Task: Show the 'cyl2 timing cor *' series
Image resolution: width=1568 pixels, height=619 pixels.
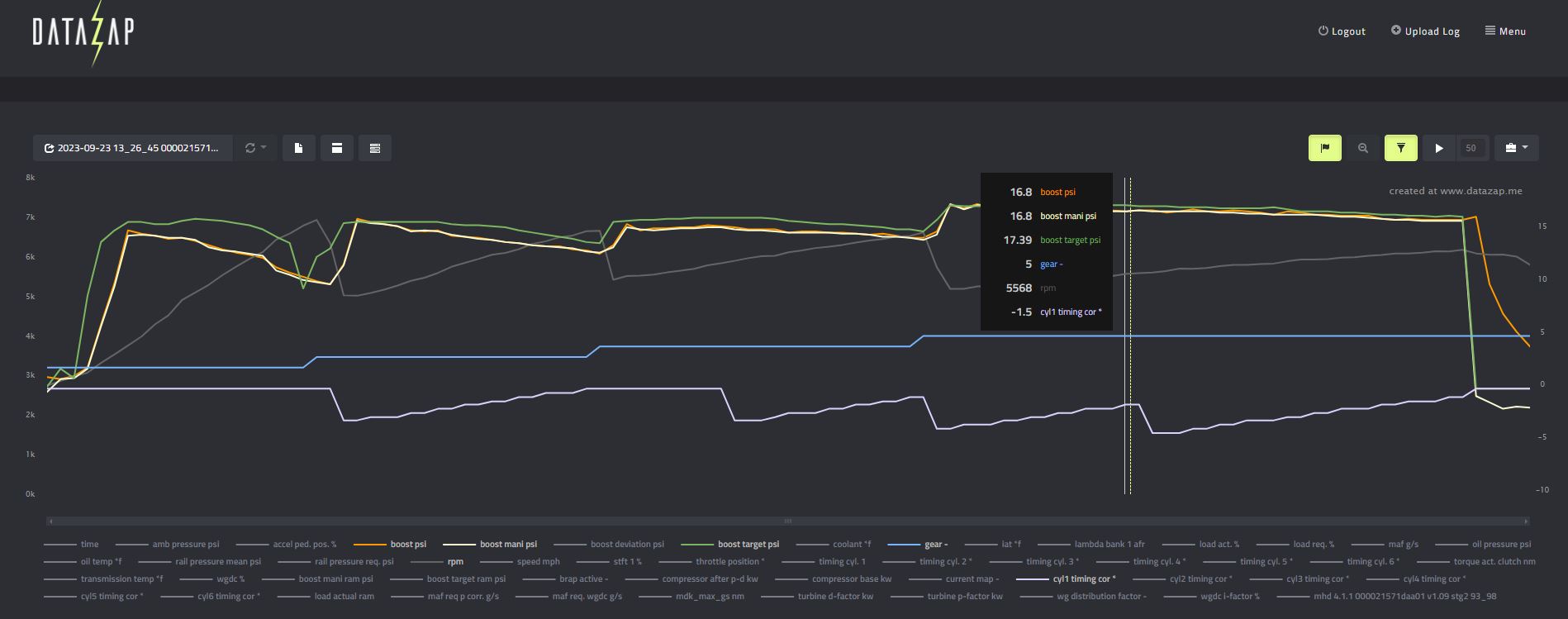Action: (1182, 579)
